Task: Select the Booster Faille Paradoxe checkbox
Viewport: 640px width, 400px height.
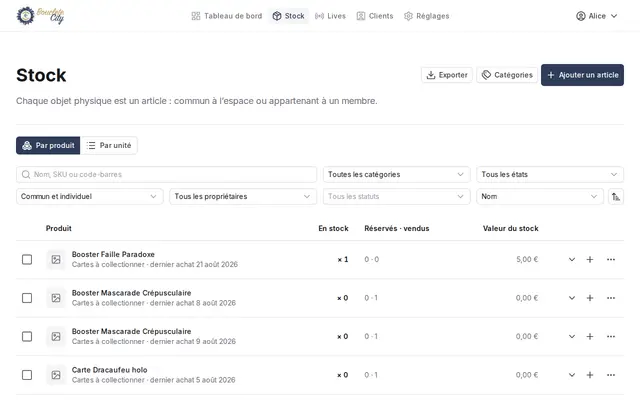Action: (x=27, y=260)
